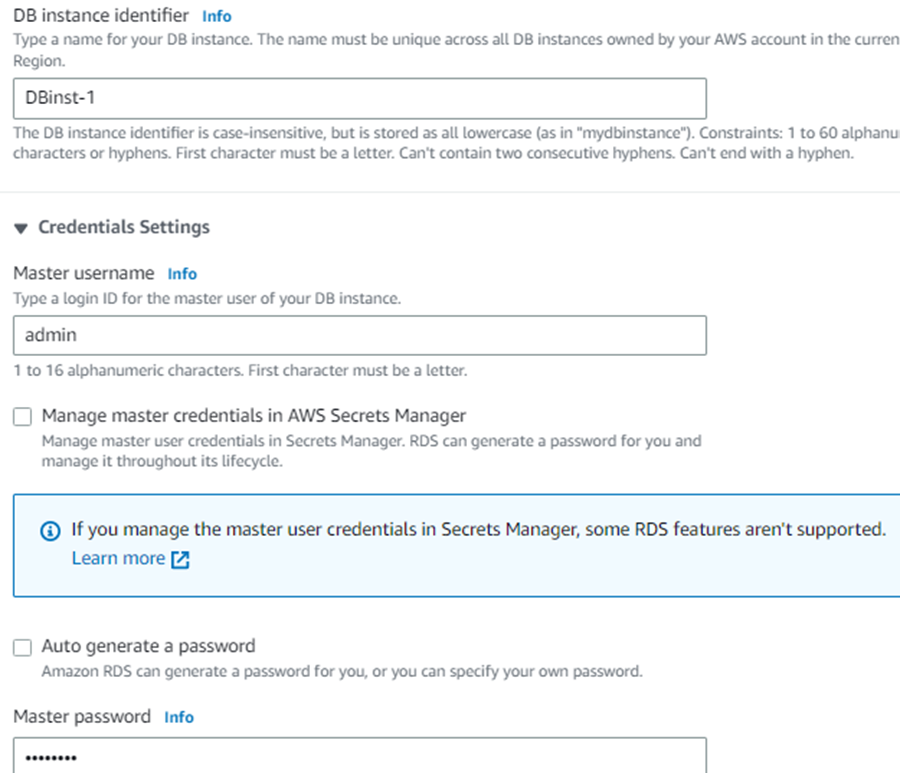This screenshot has height=773, width=900.
Task: Click the blue informational banner about Secrets Manager
Action: point(450,543)
